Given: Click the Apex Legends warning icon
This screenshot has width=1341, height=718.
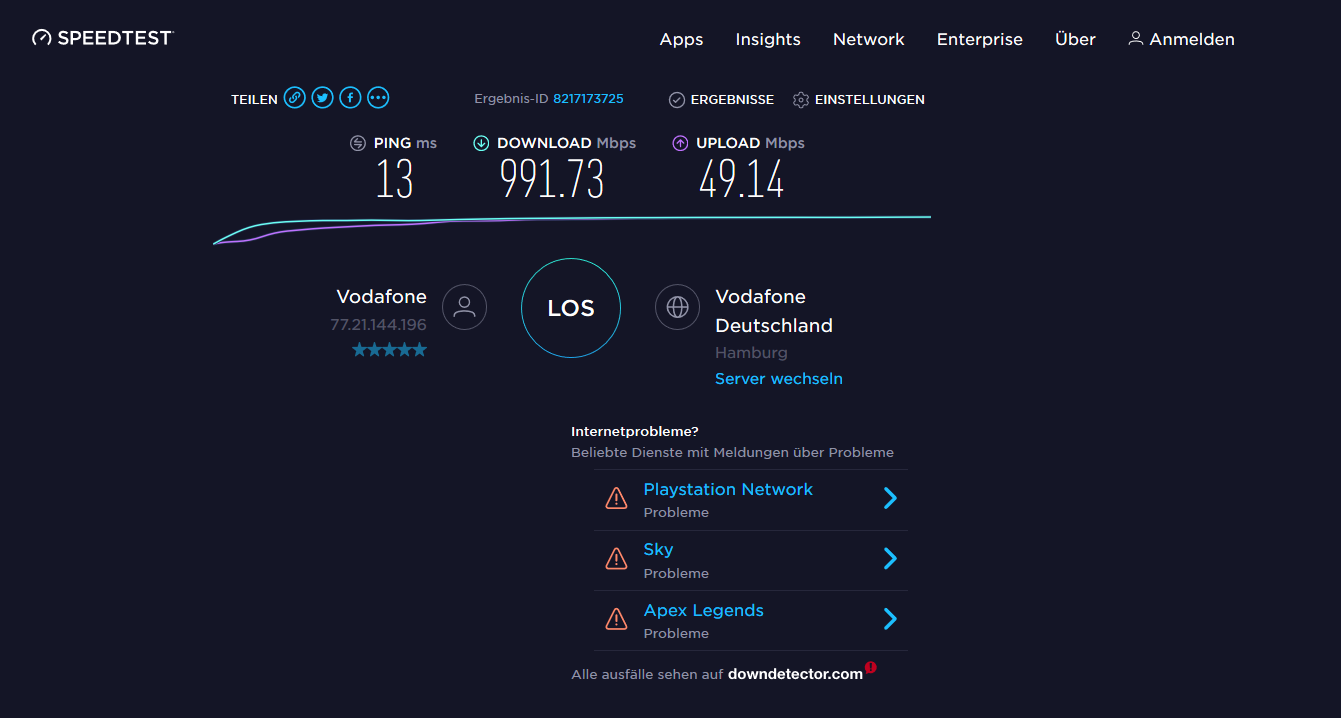Looking at the screenshot, I should click(617, 619).
